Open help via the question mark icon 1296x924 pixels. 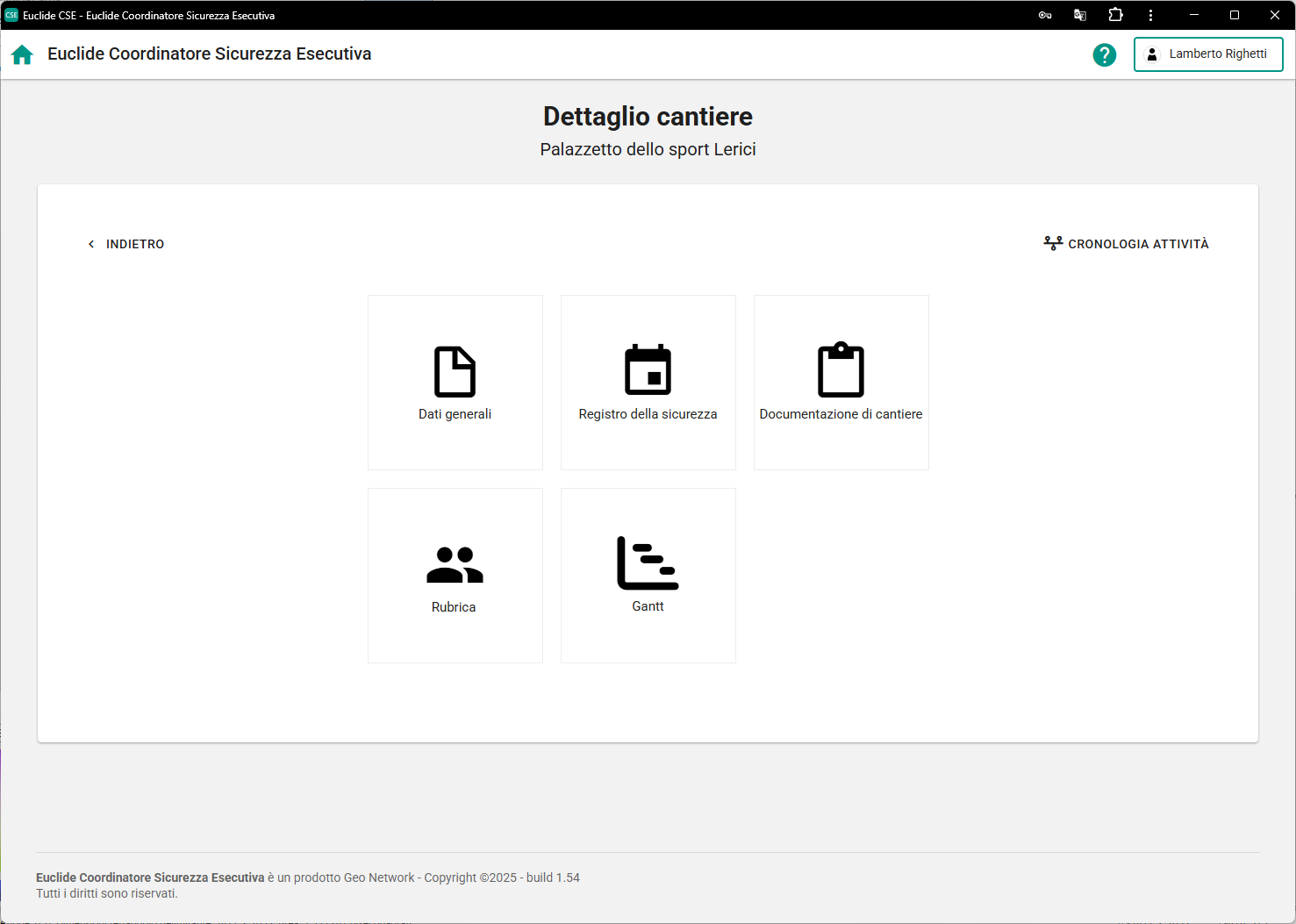tap(1104, 54)
